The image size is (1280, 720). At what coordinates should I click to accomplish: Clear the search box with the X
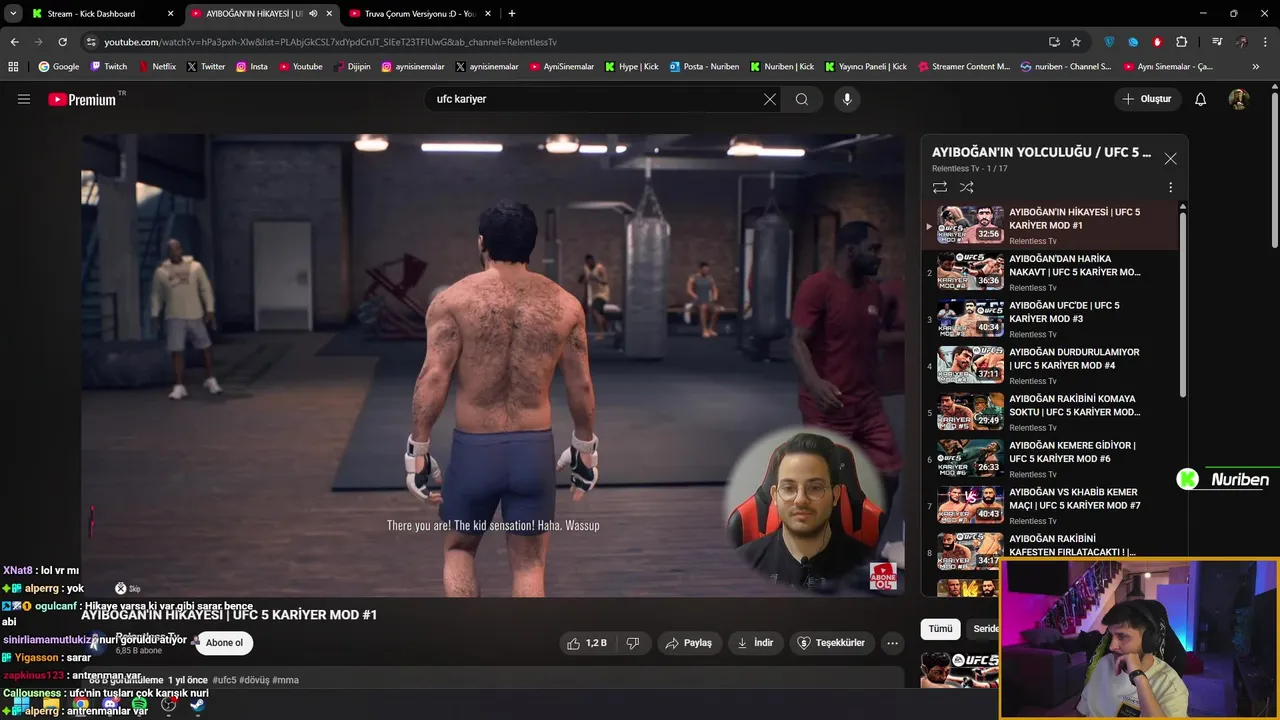coord(769,99)
